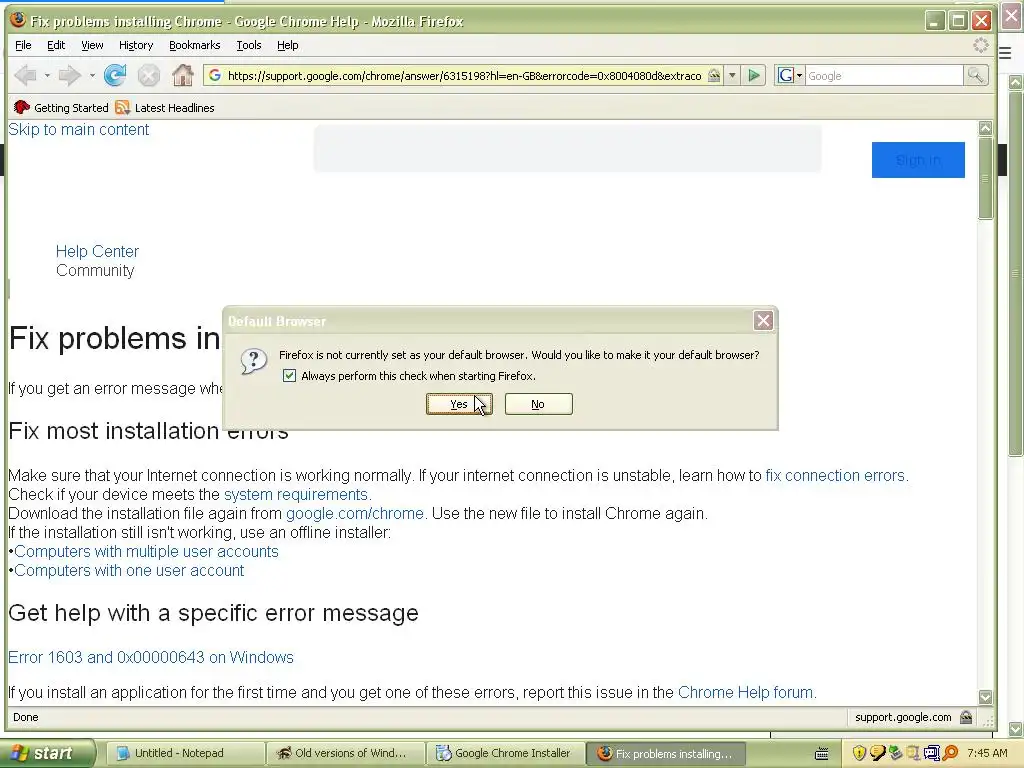
Task: Click the hamburger menu icon on the outer window
Action: point(1005,54)
